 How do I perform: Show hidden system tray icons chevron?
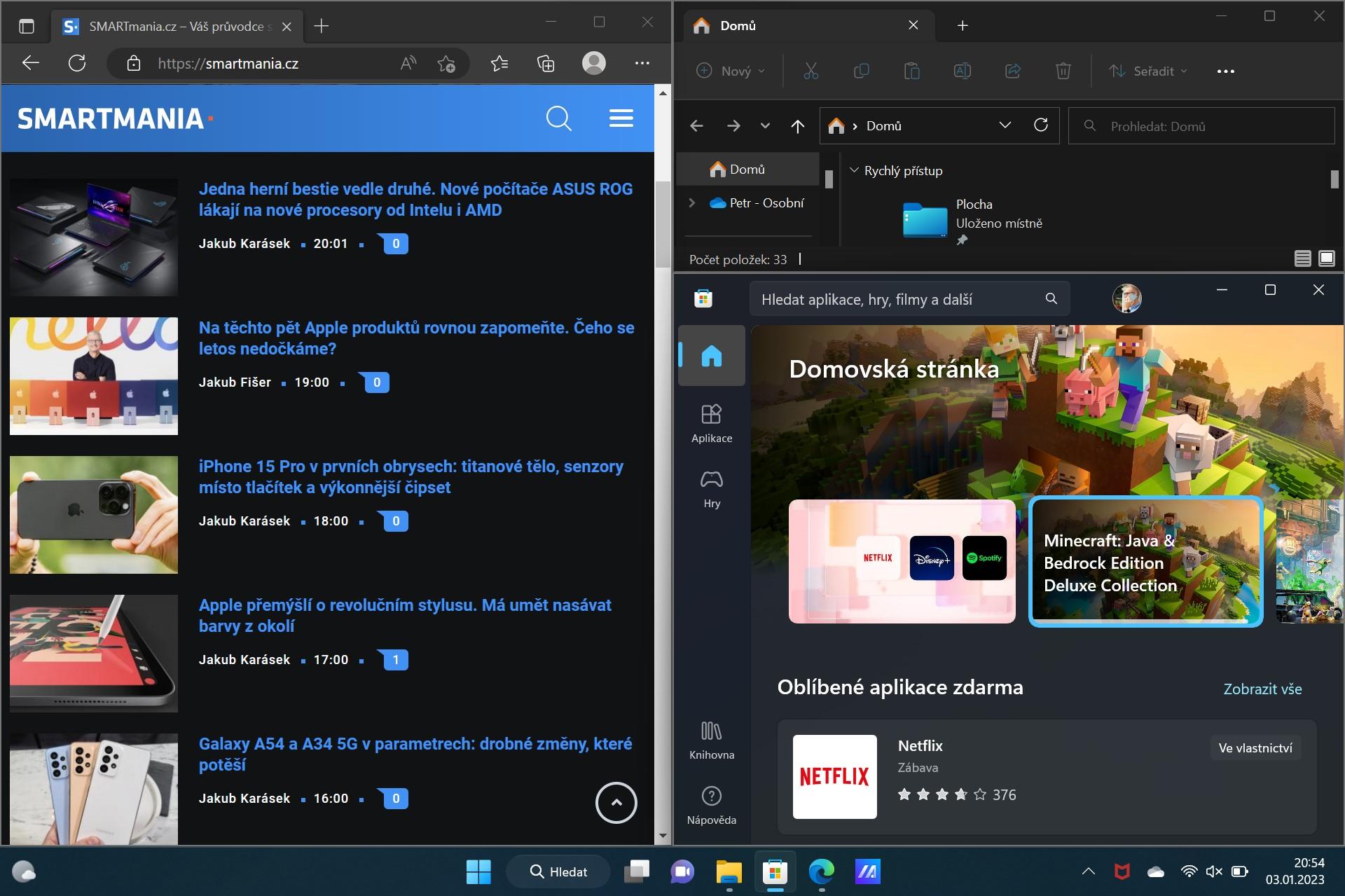pos(1088,871)
